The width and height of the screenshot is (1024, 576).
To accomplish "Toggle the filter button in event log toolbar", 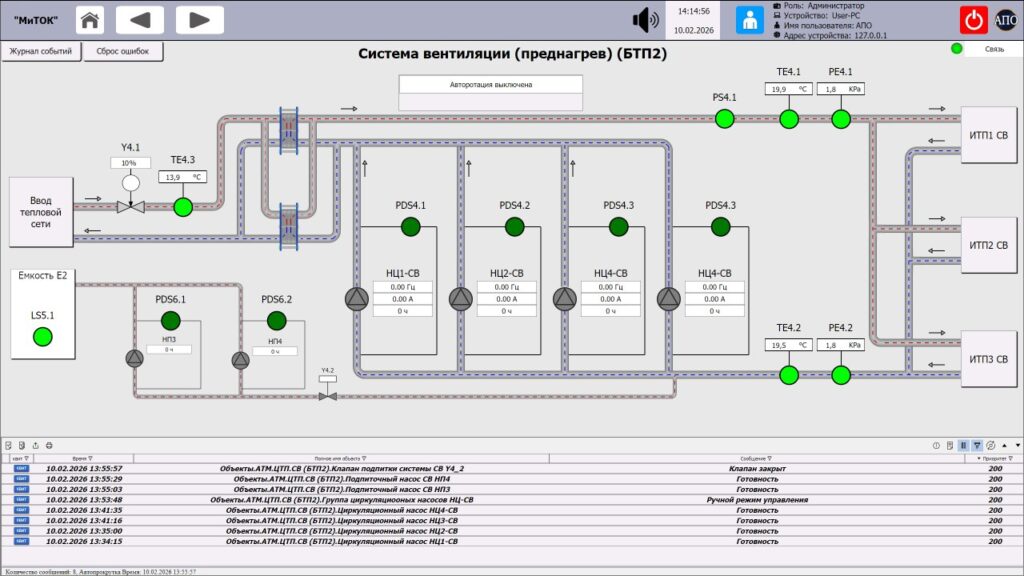I will [x=977, y=445].
